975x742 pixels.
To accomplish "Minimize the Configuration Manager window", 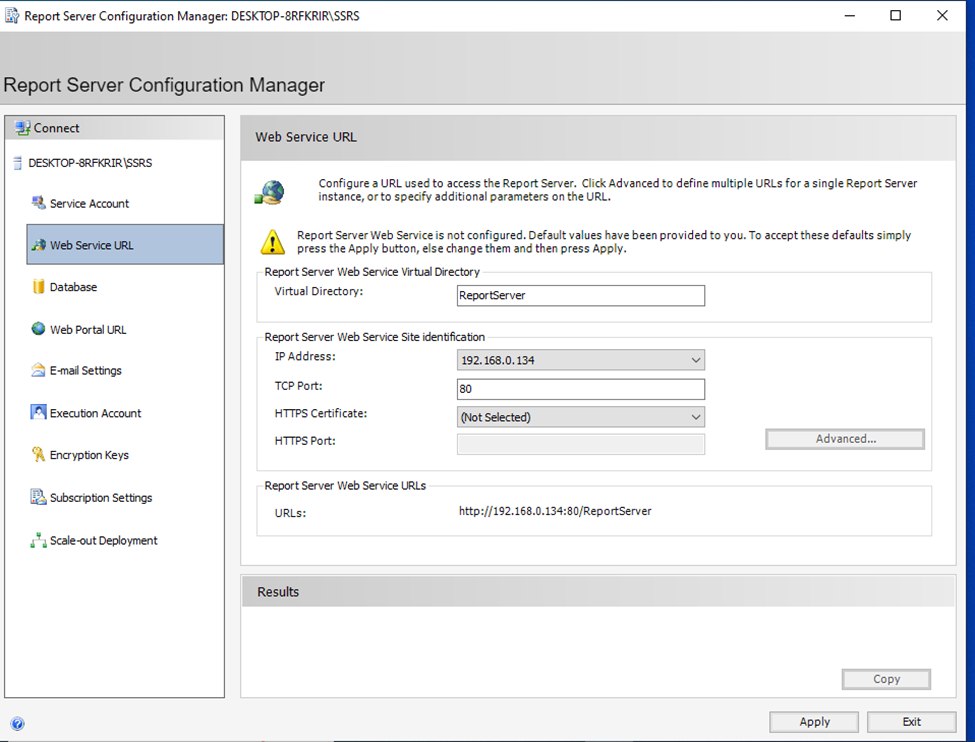I will [x=850, y=16].
